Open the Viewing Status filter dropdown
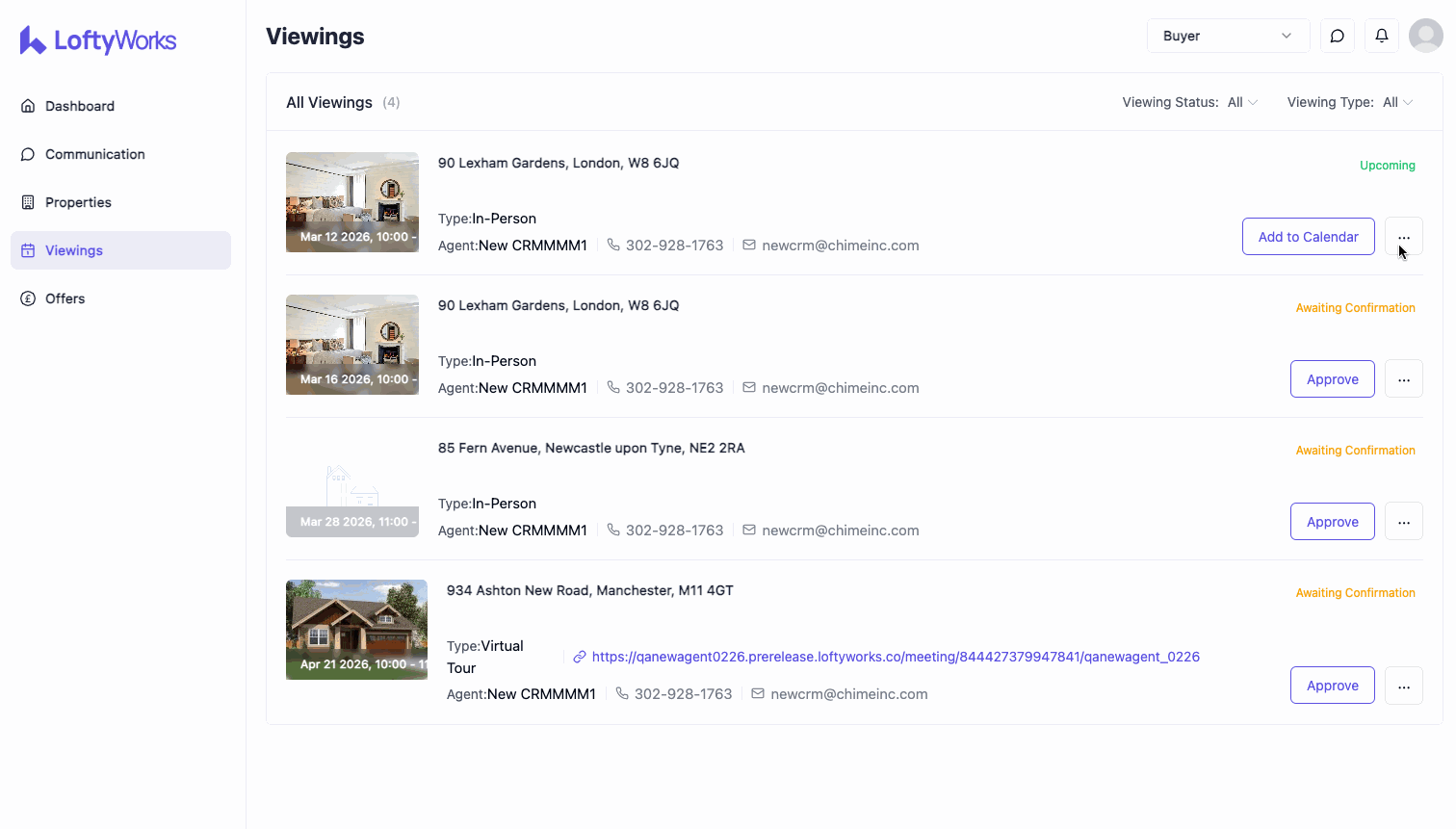 (1242, 102)
